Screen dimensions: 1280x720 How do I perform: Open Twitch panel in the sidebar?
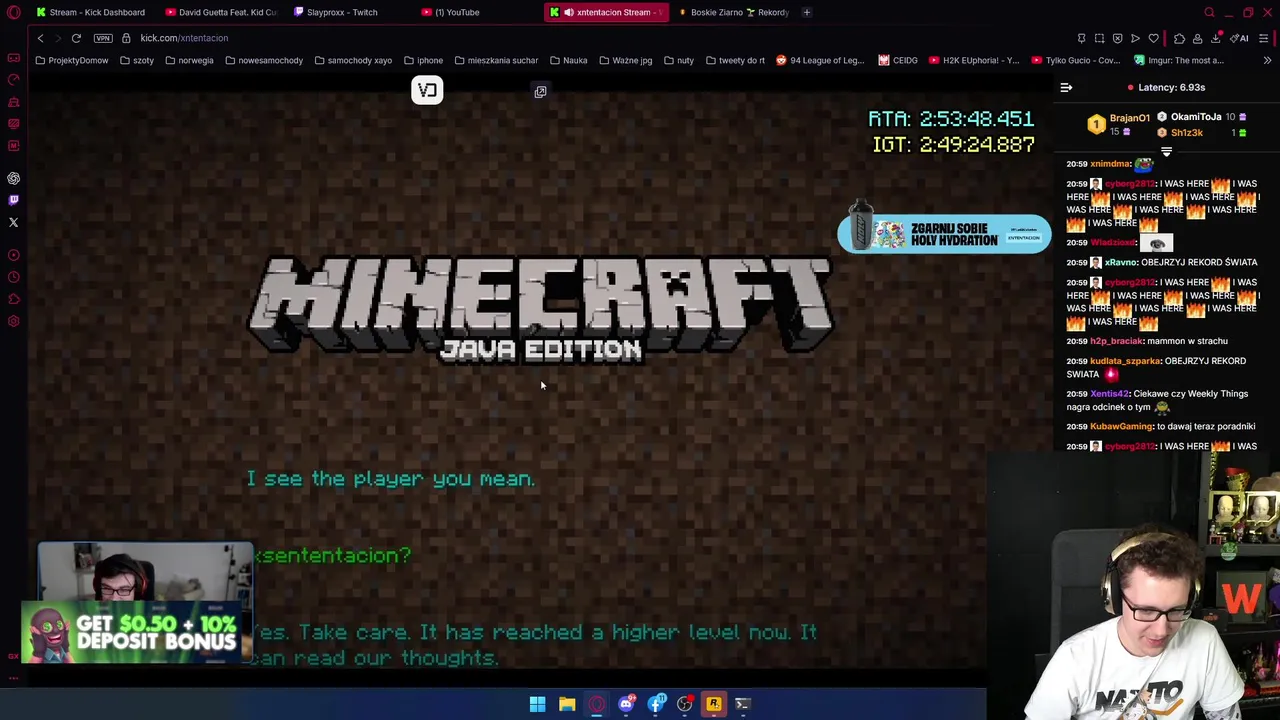click(x=13, y=200)
